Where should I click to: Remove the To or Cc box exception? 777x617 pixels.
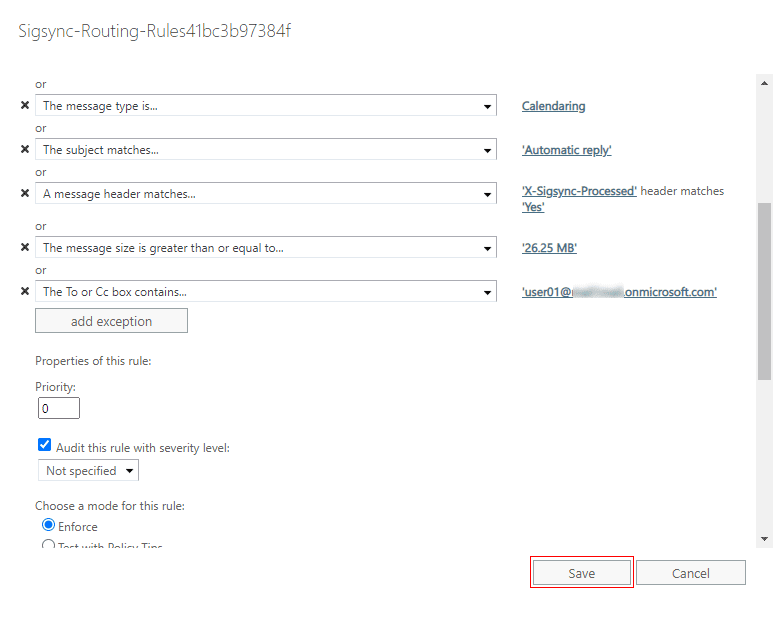25,292
